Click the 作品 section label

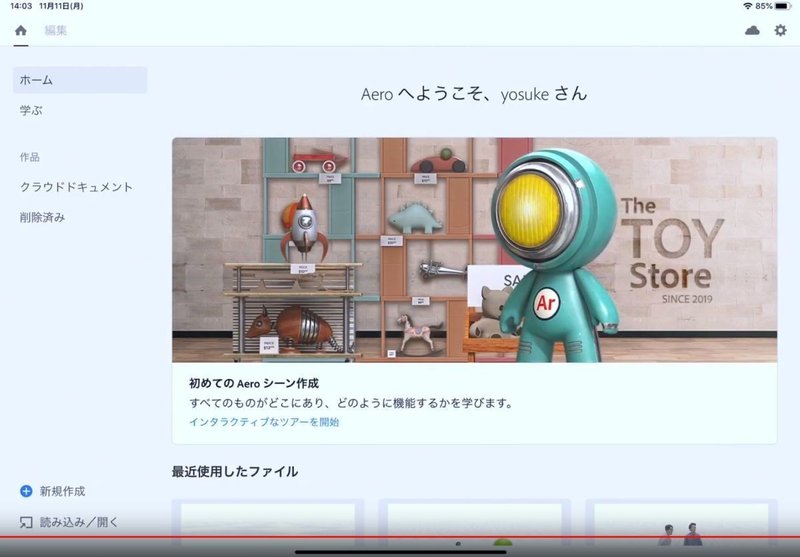[x=30, y=157]
